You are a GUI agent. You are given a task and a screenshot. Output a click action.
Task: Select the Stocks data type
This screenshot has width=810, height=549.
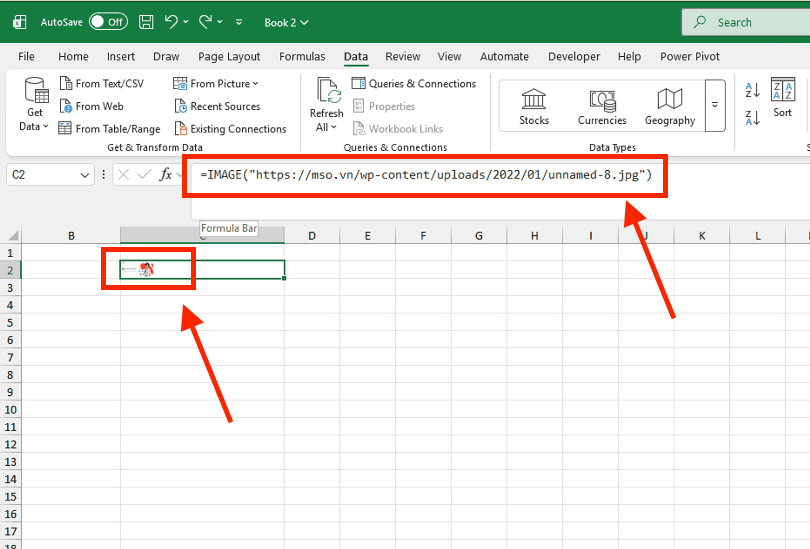(534, 106)
